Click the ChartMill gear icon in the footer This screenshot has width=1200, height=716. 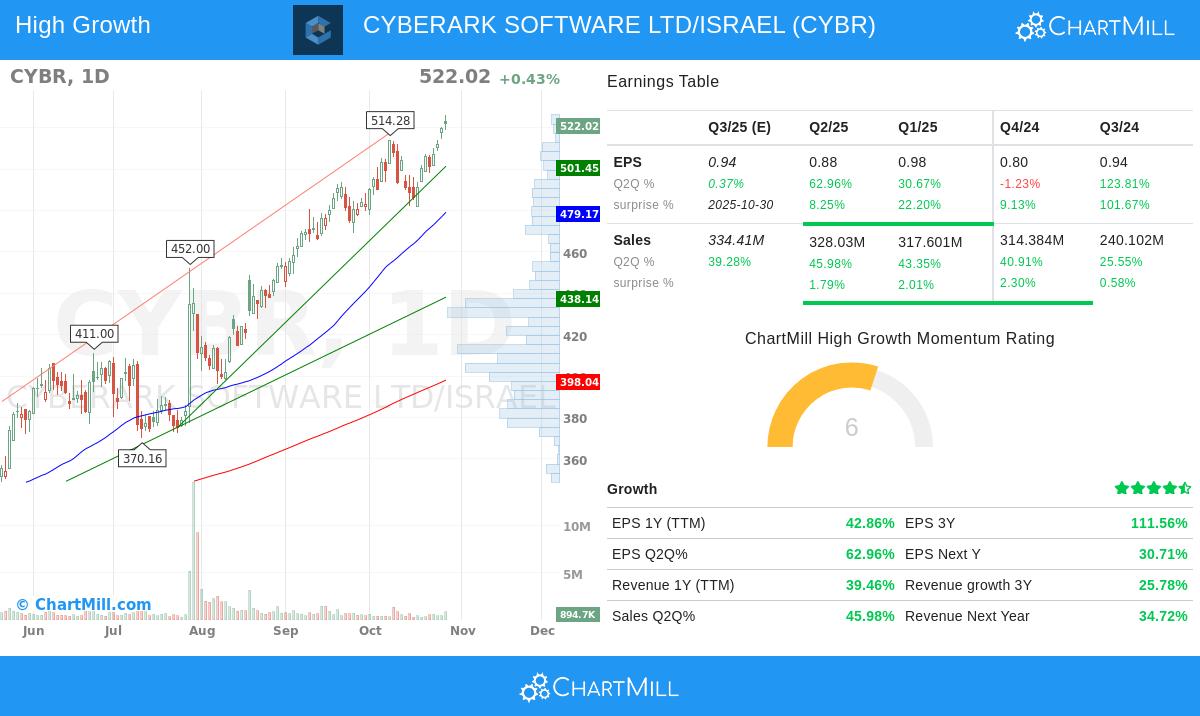[533, 687]
